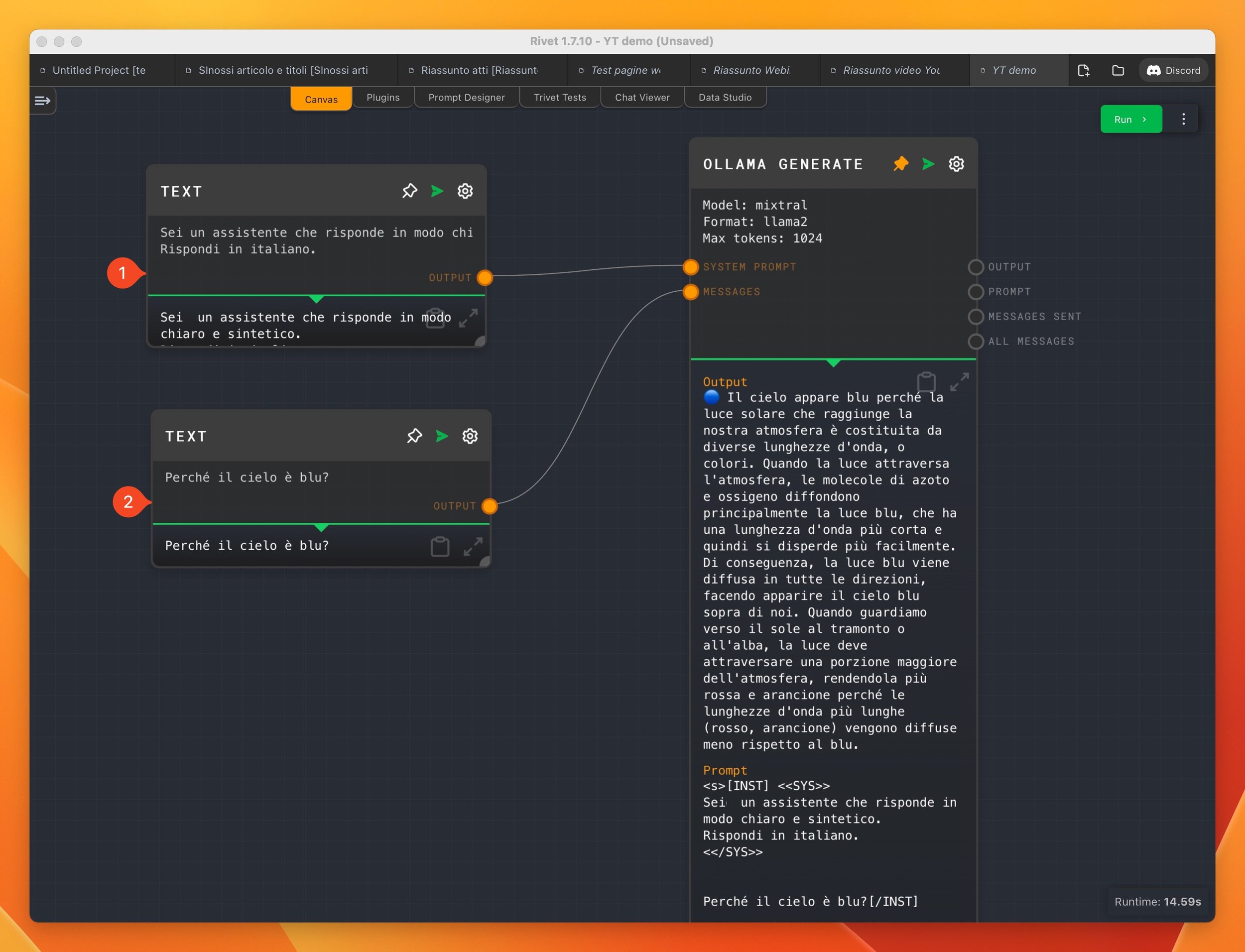This screenshot has width=1245, height=952.
Task: Pin the system prompt Text node
Action: click(x=409, y=191)
